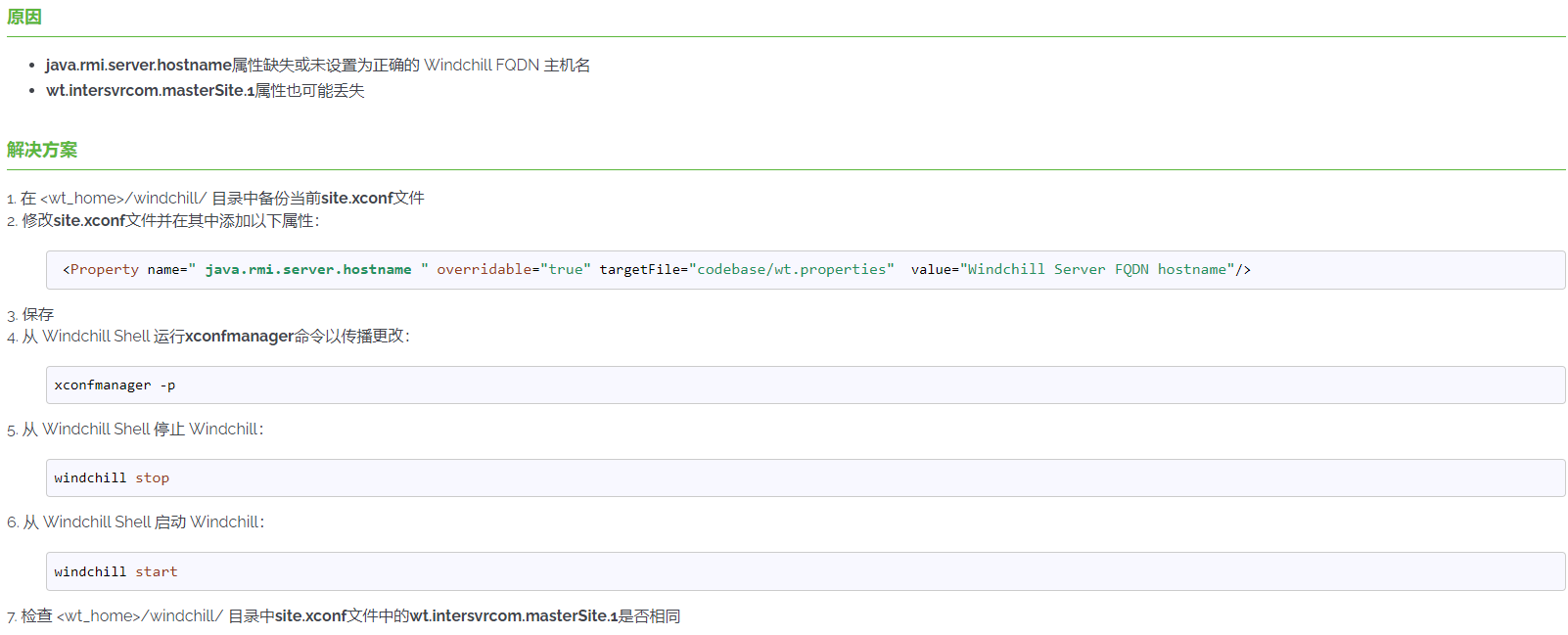Click overridable="true" in the Property code
This screenshot has height=635, width=1568.
point(513,269)
